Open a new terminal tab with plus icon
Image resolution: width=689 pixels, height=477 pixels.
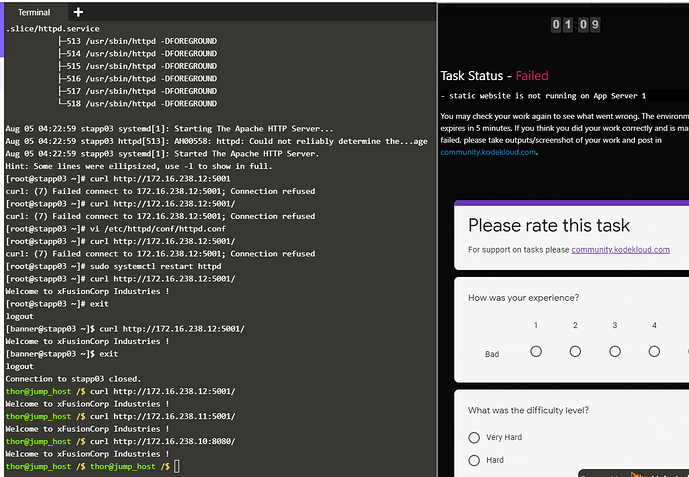click(x=78, y=12)
